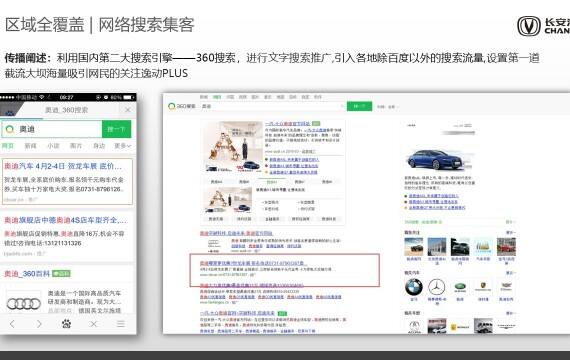Select the 新闻 tab in mobile search
Image resolution: width=570 pixels, height=360 pixels.
[x=30, y=146]
